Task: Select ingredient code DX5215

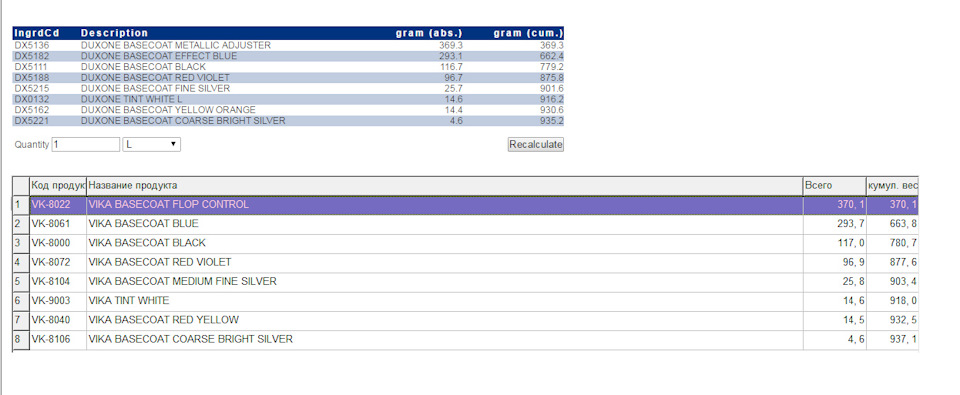Action: coord(32,89)
